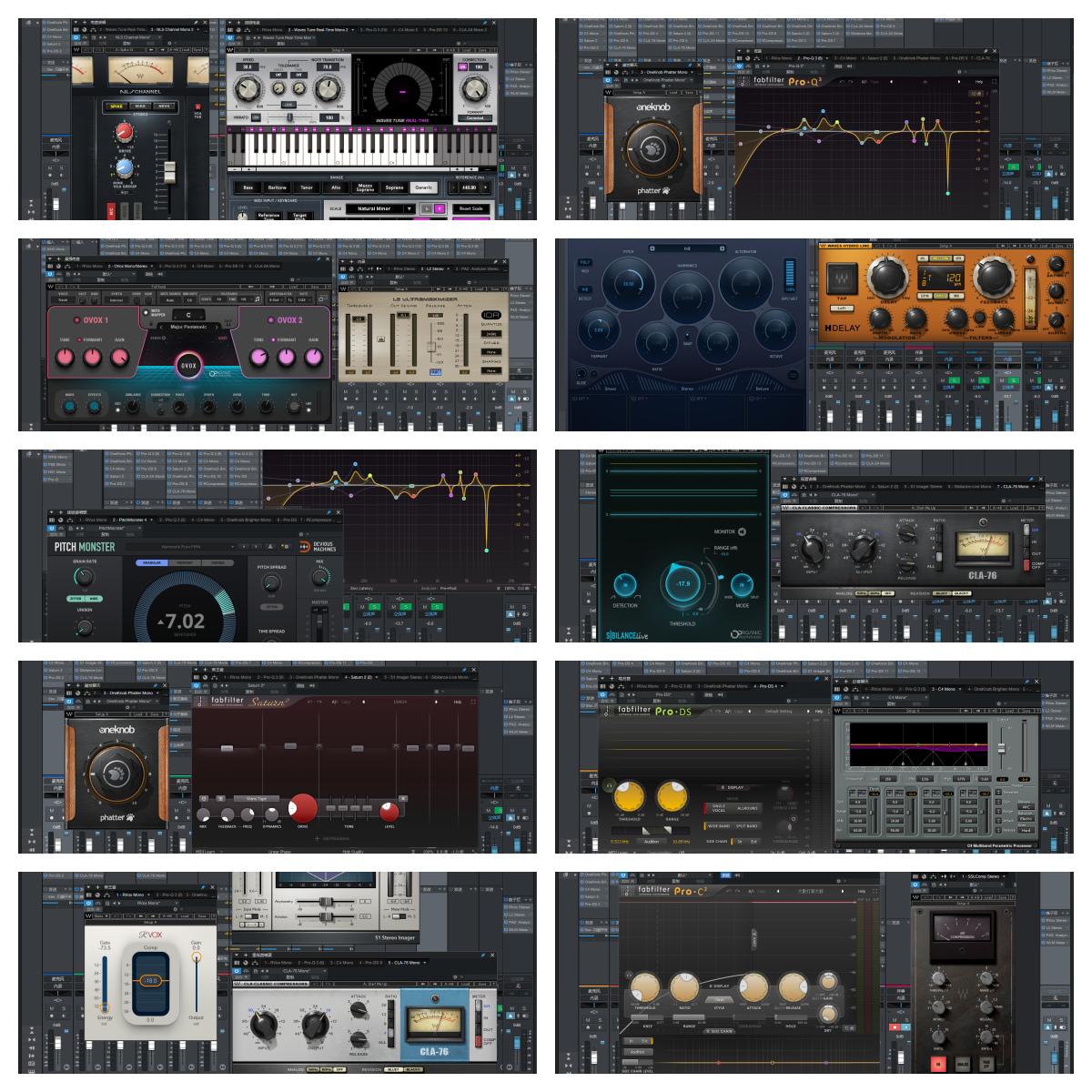Click the Organic Community logo on Sibilance Live
Viewport: 1092px width, 1092px height.
coord(746,634)
